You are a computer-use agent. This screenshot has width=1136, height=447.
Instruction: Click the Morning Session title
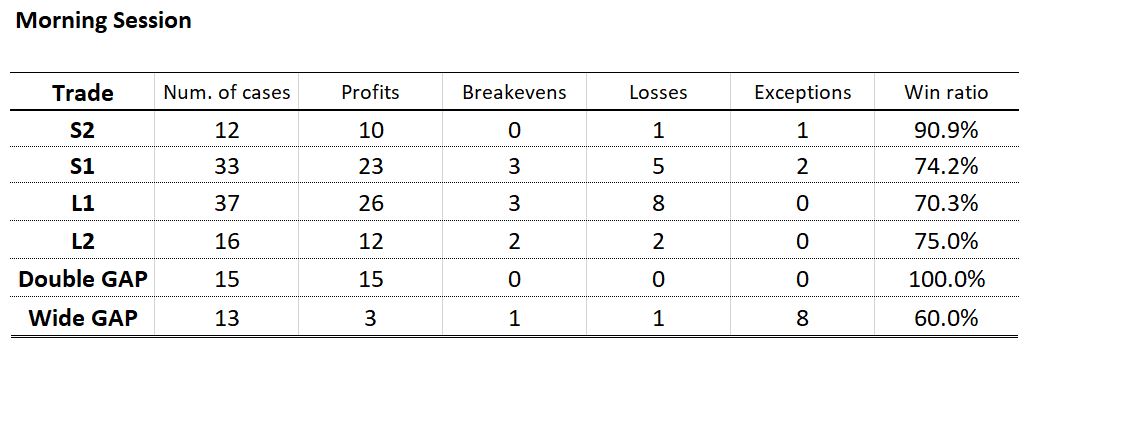click(x=104, y=21)
